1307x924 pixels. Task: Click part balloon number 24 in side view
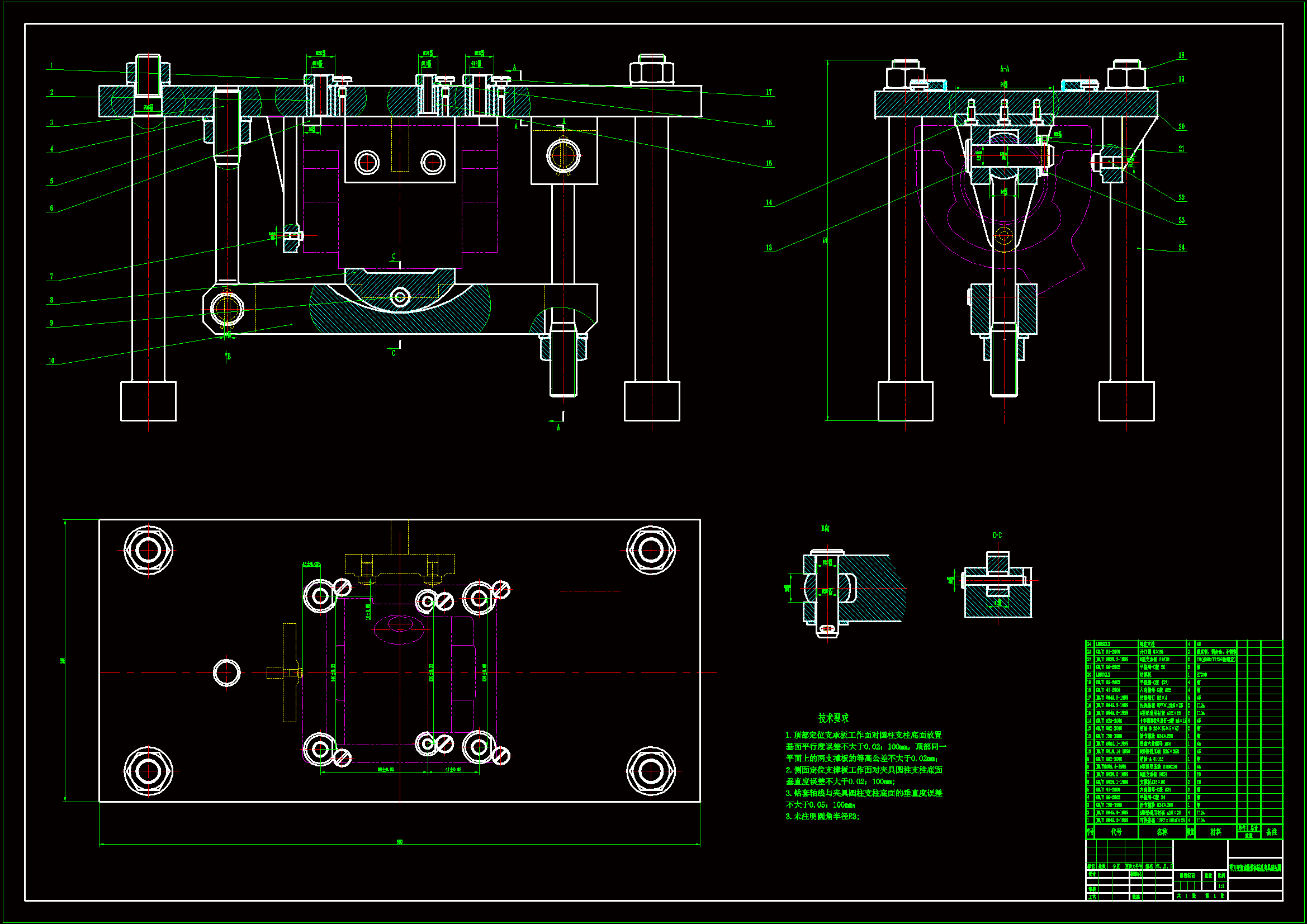click(x=1181, y=248)
